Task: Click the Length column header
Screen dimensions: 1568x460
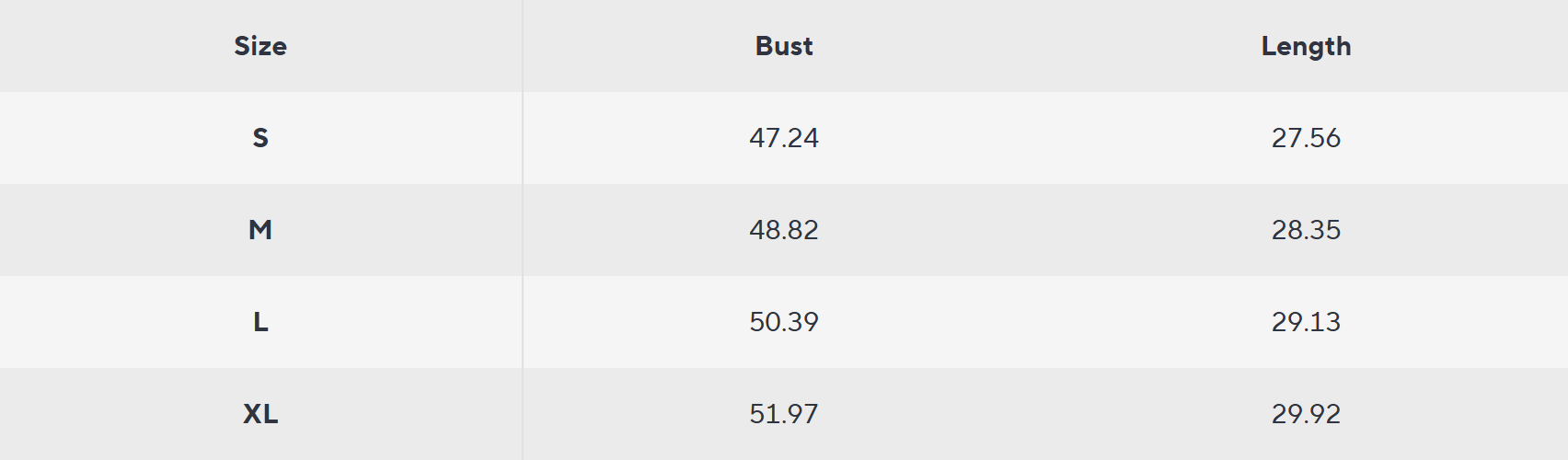Action: 1306,46
